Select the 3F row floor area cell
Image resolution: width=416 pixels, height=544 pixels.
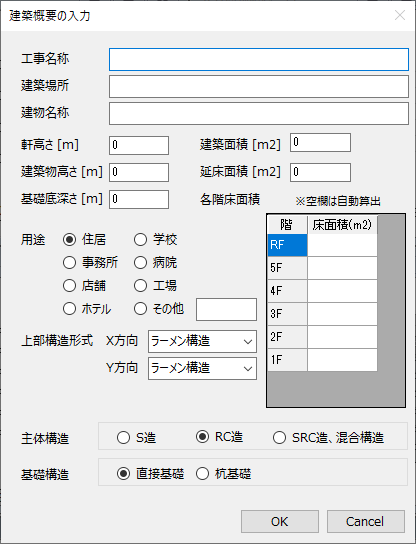click(342, 314)
